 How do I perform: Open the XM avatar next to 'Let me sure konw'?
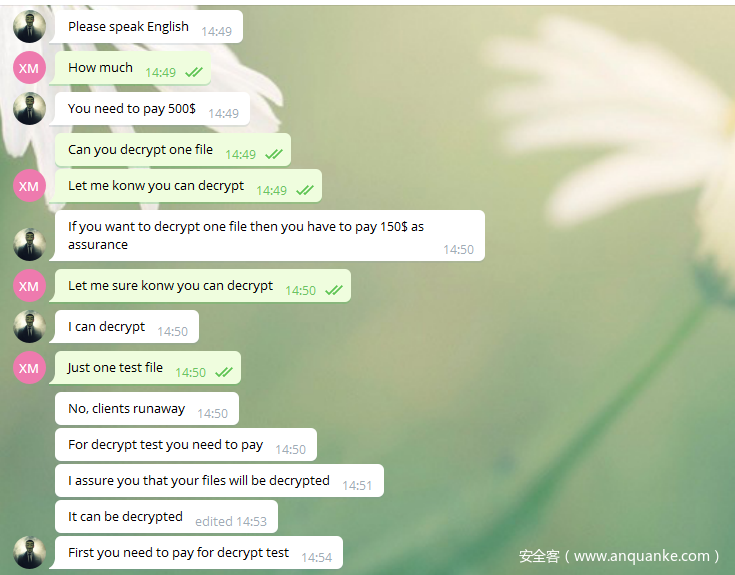(30, 285)
